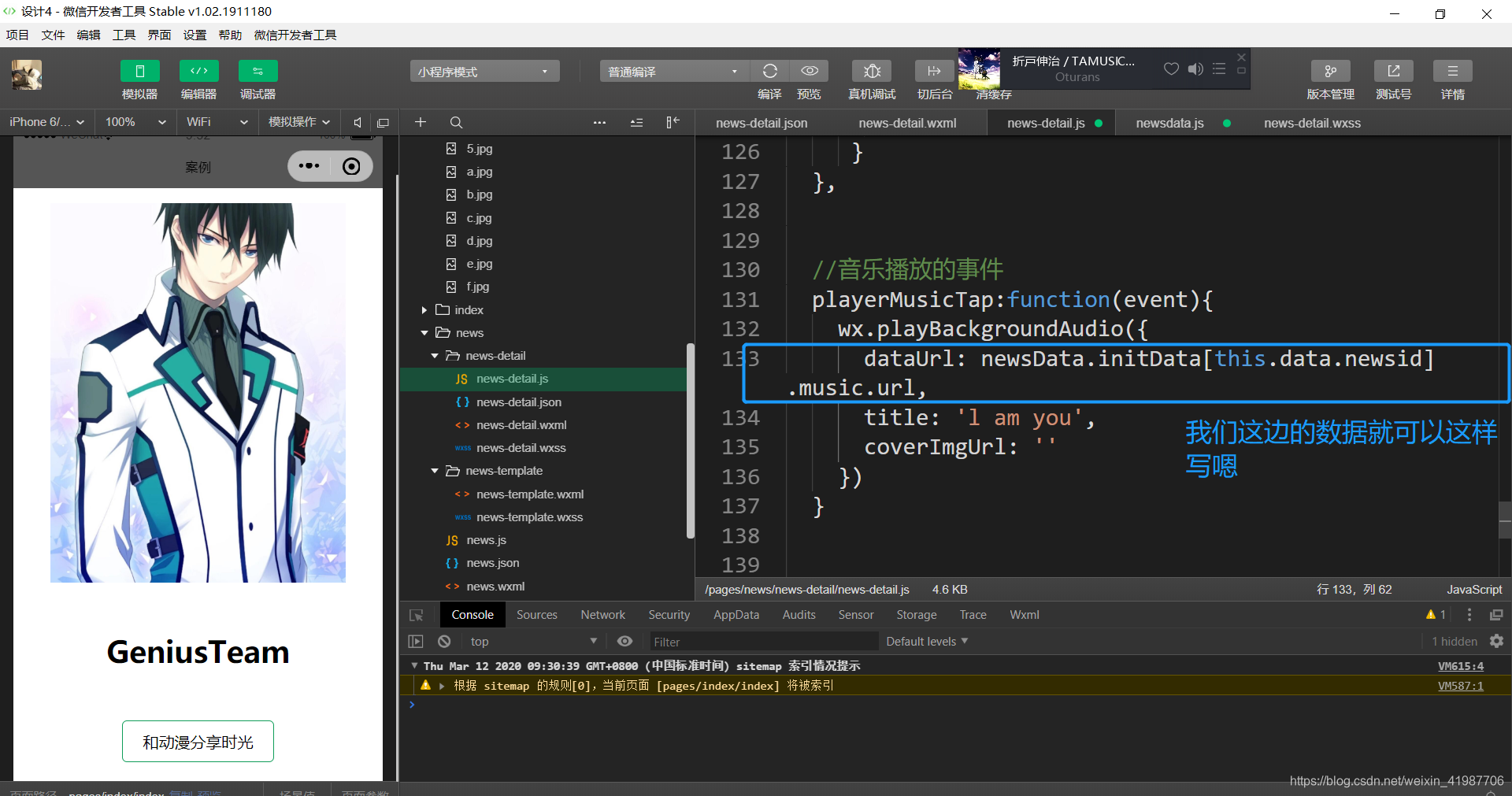Open file tree more options

[x=599, y=122]
